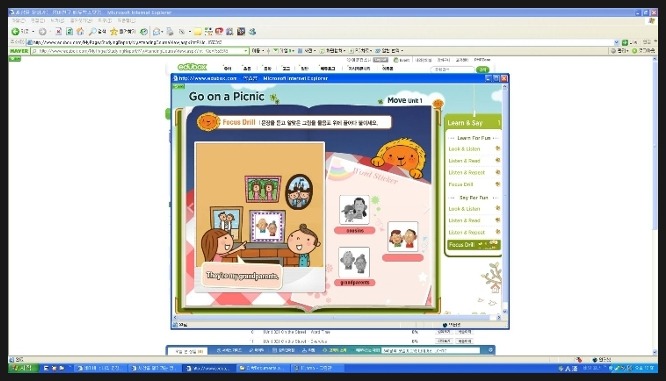Image resolution: width=666 pixels, height=381 pixels.
Task: Open highlighted Focus Drill at sidebar bottom
Action: [x=474, y=245]
